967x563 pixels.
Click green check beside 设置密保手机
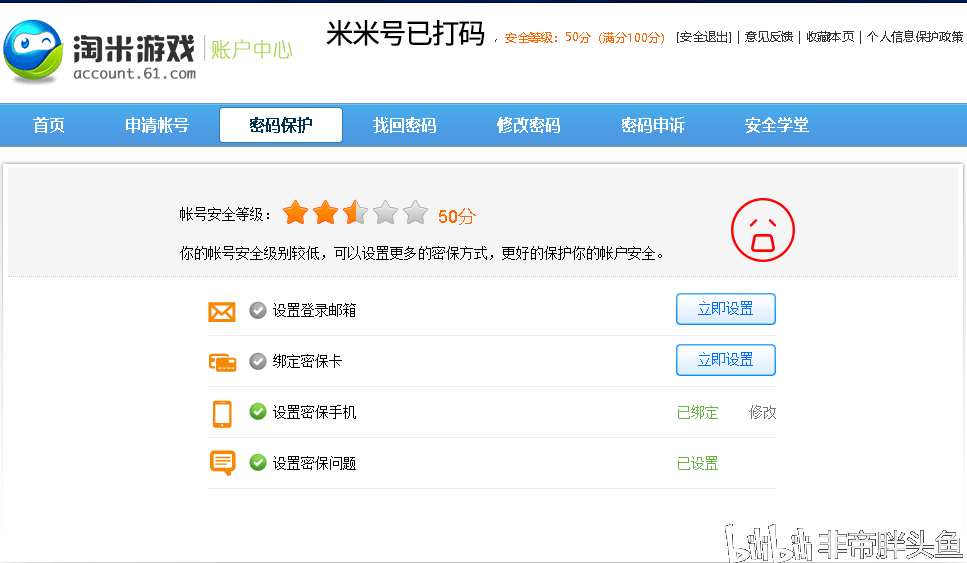pos(258,411)
